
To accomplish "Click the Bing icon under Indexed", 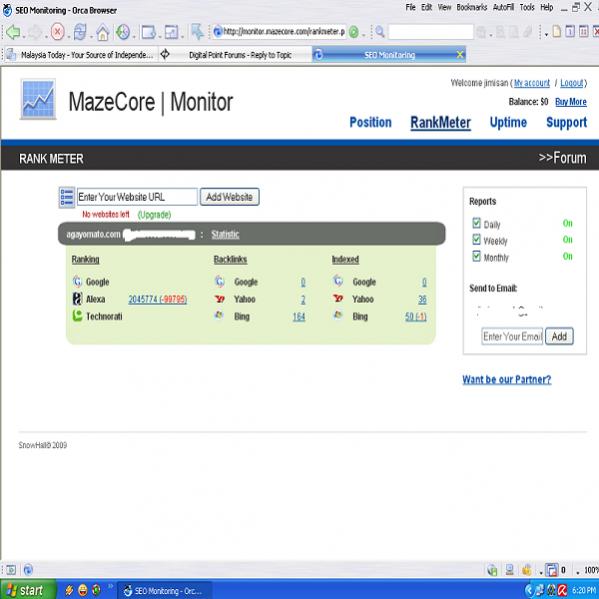I will coord(338,315).
